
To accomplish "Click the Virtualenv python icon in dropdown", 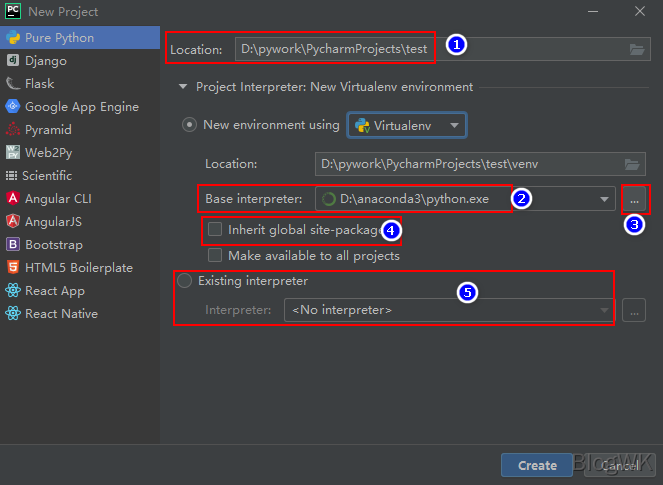I will [362, 126].
